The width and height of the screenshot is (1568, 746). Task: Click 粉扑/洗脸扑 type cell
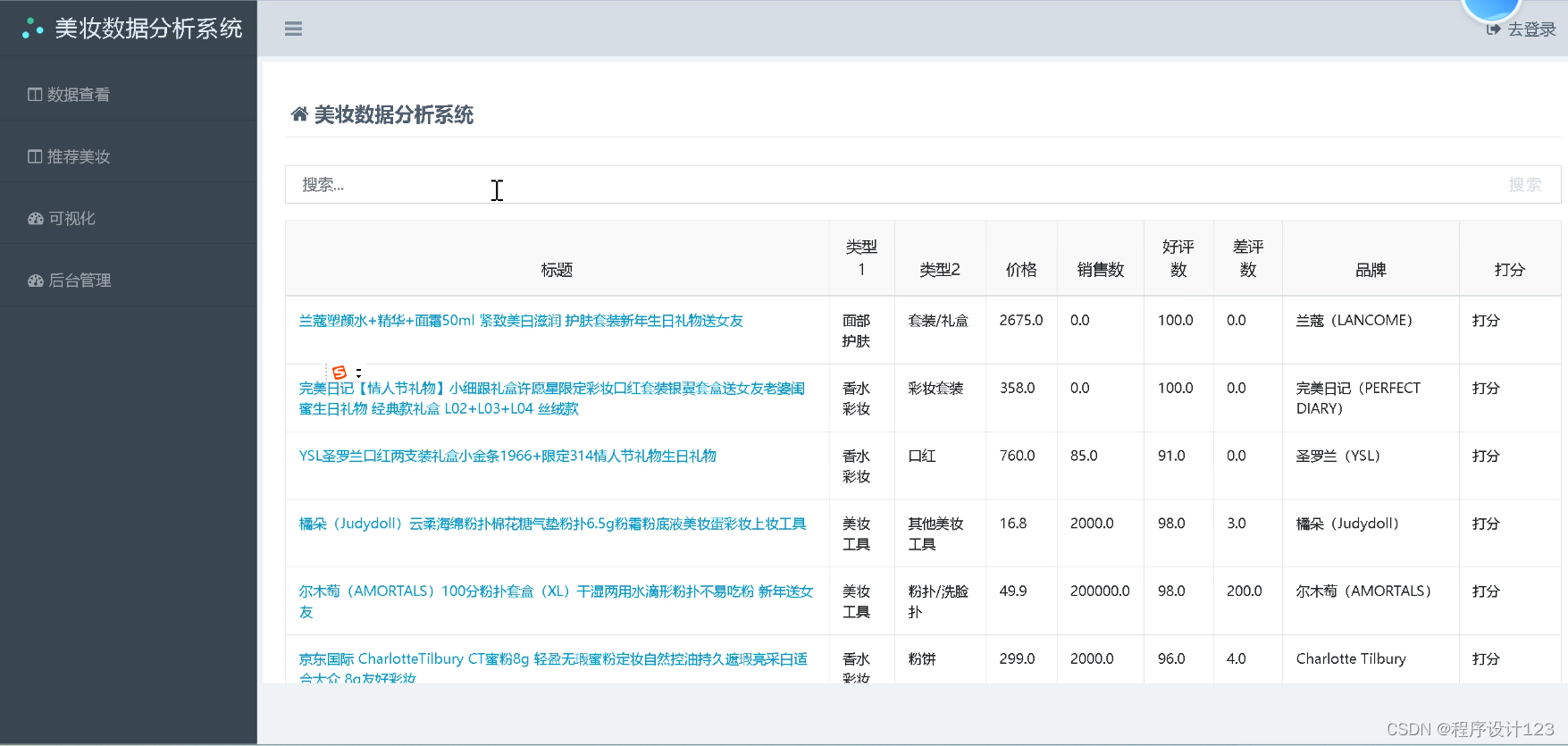pyautogui.click(x=938, y=601)
